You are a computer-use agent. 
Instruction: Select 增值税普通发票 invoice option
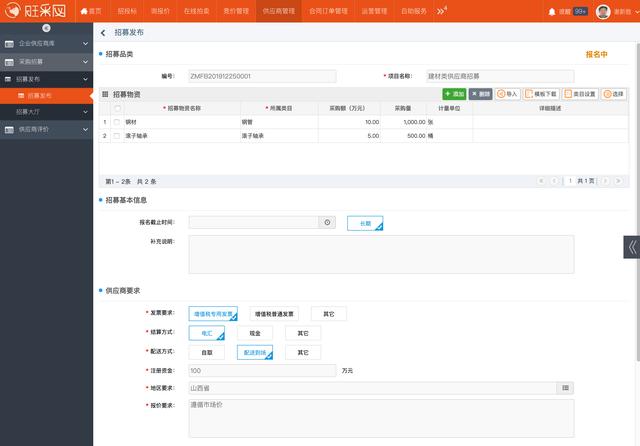[274, 314]
